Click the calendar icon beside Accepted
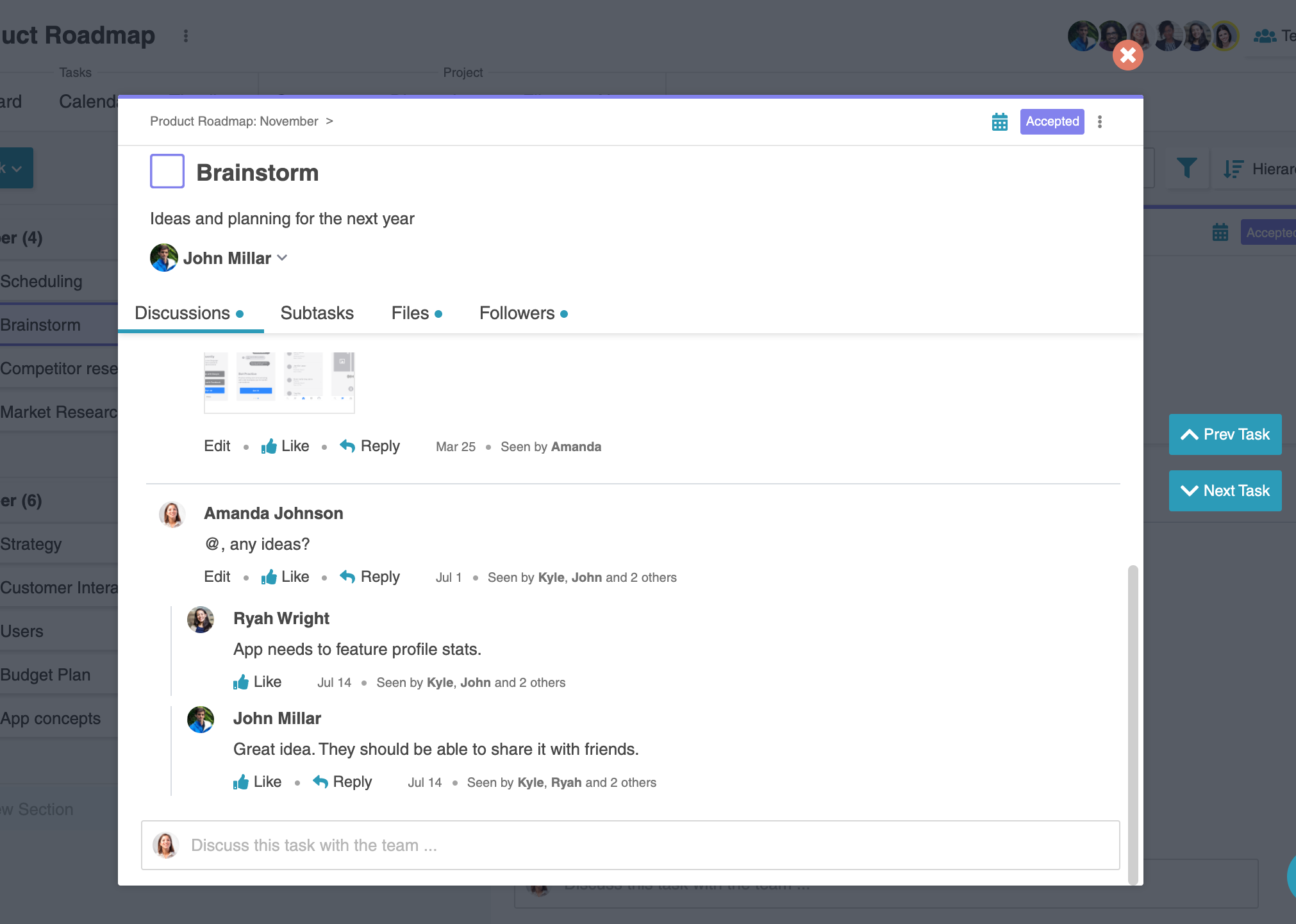The image size is (1296, 924). point(999,122)
